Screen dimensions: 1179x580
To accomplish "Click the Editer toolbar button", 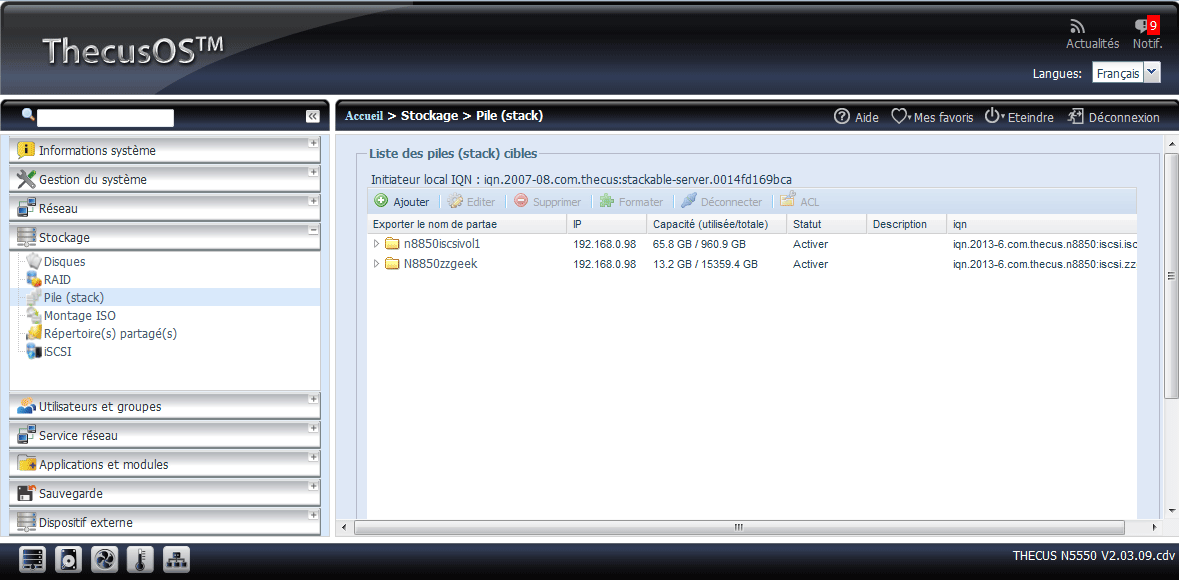I will (x=471, y=202).
